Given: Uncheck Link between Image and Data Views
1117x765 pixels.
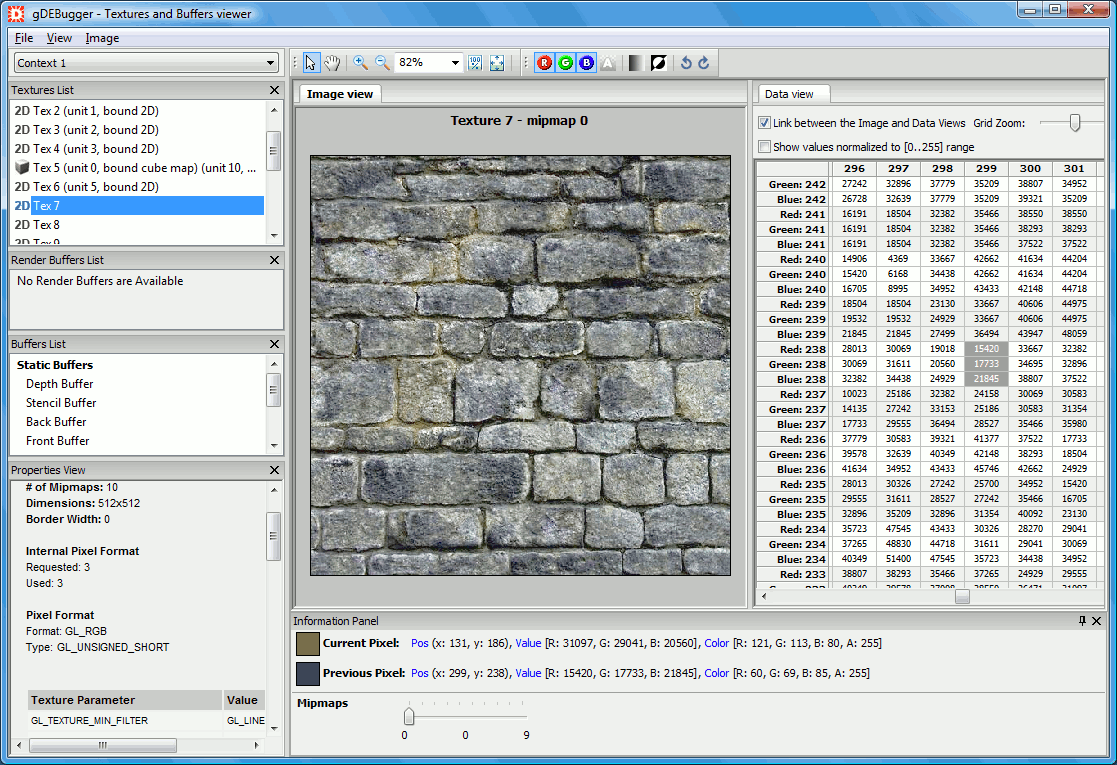Looking at the screenshot, I should click(764, 123).
